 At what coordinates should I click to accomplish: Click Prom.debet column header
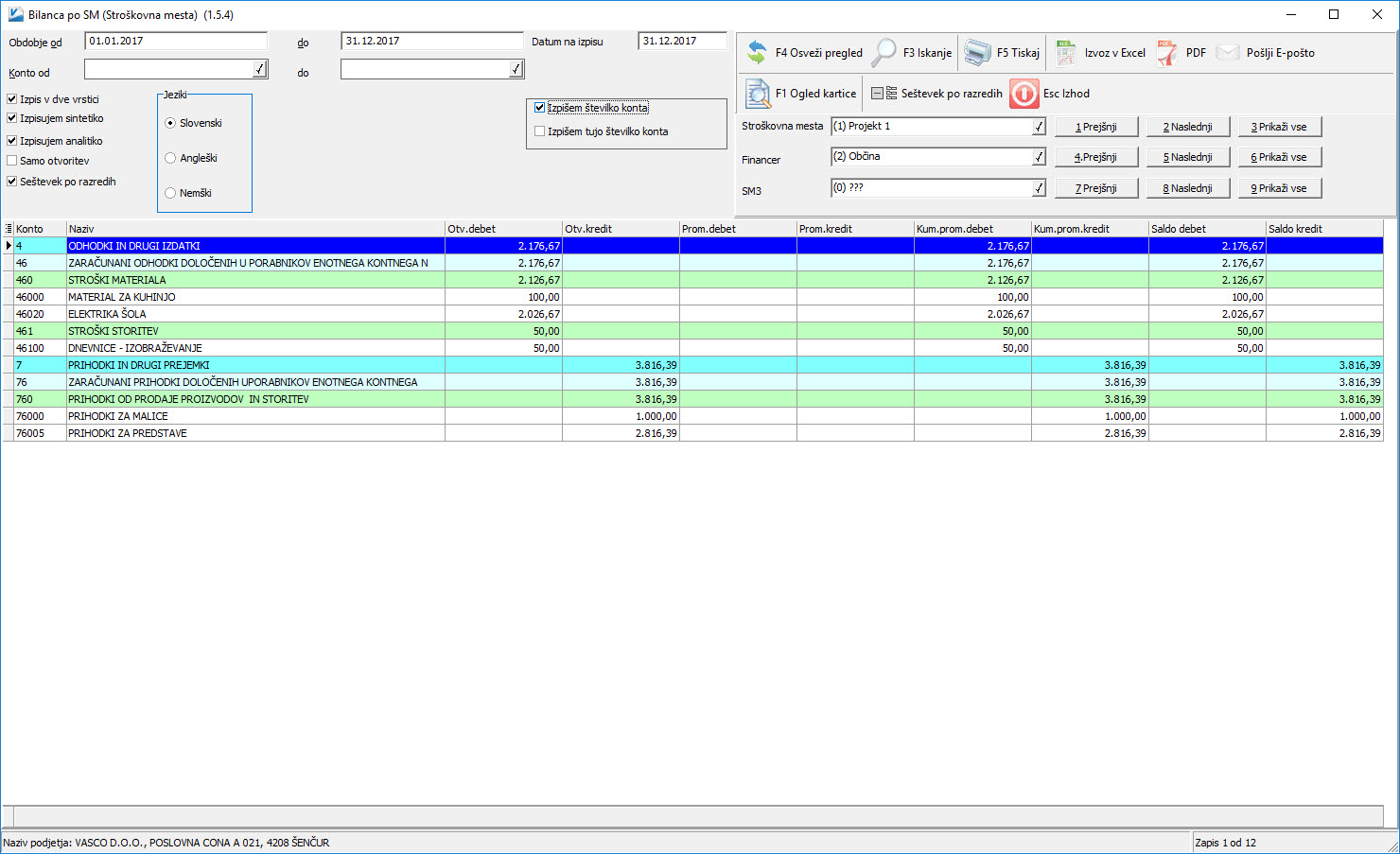click(738, 229)
